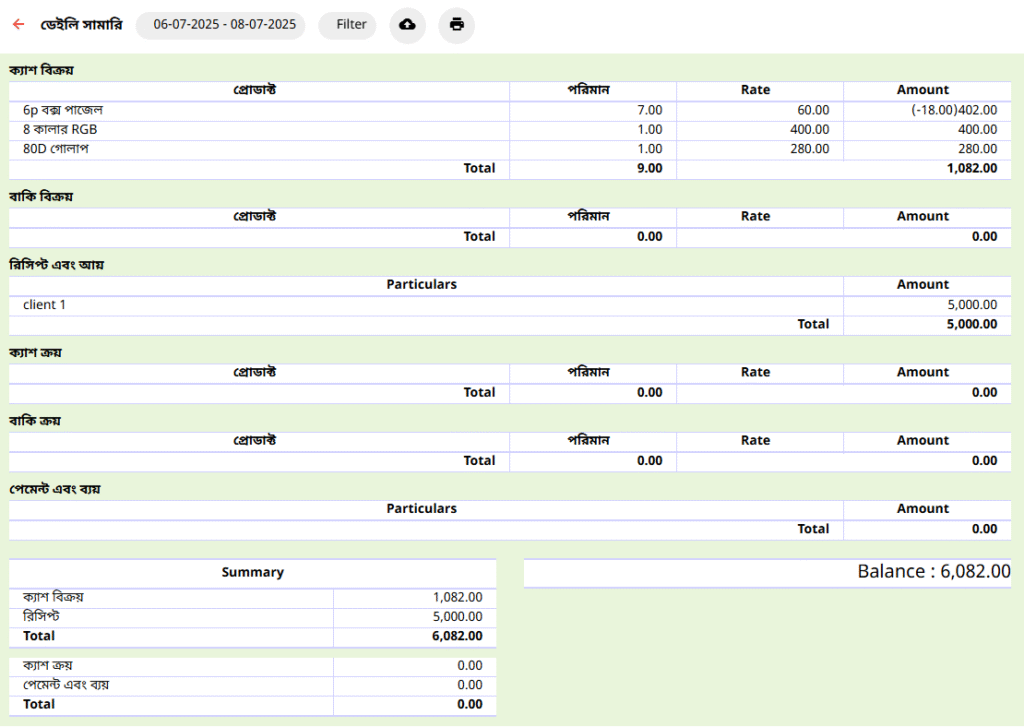Click rate 60.00 cell
This screenshot has width=1024, height=727.
click(760, 110)
